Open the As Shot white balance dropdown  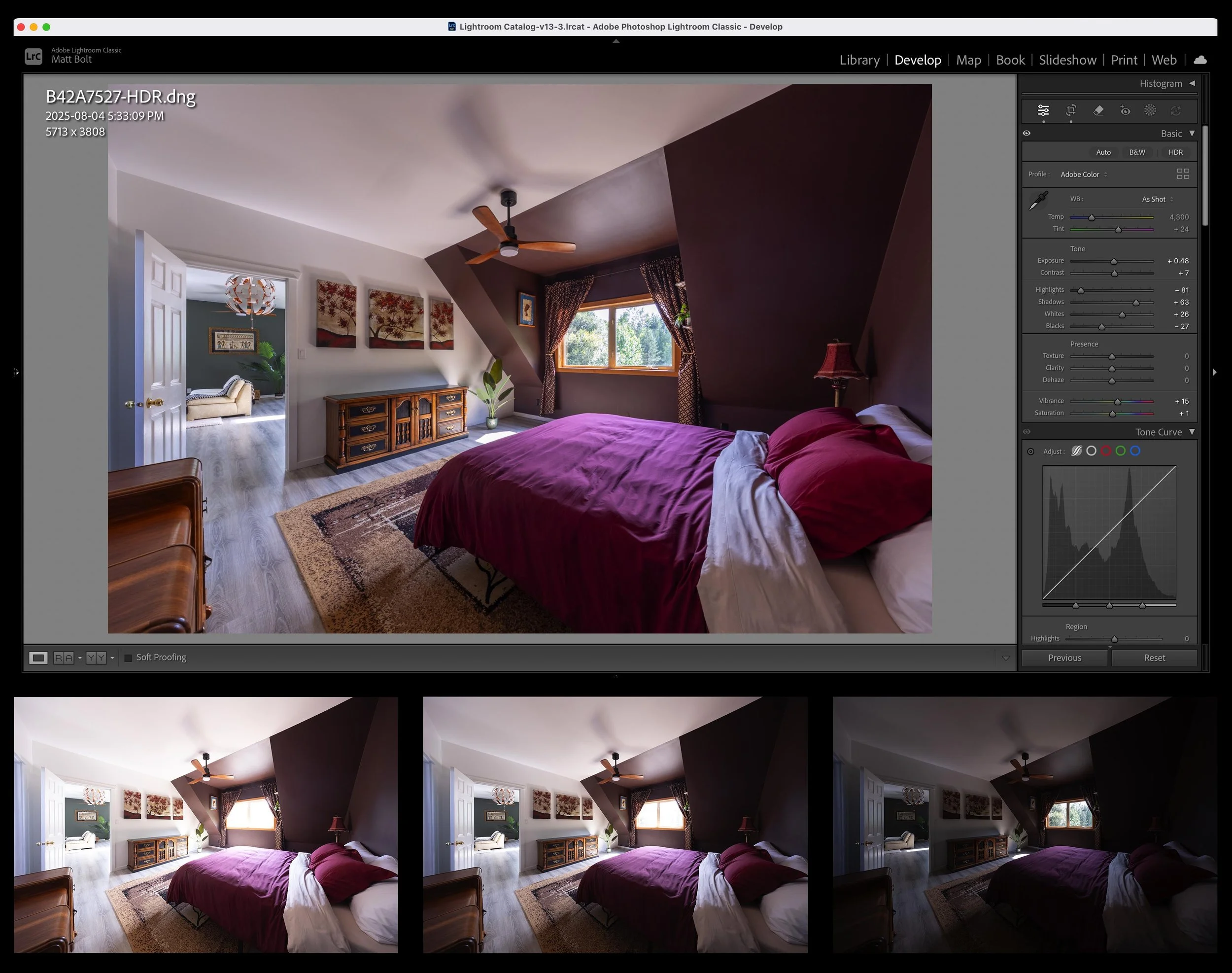click(x=1157, y=200)
